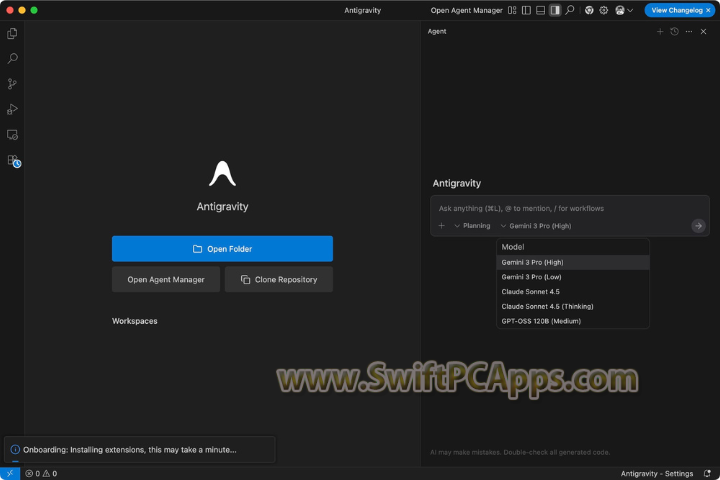The image size is (720, 480).
Task: Click the Open Folder button
Action: click(222, 248)
